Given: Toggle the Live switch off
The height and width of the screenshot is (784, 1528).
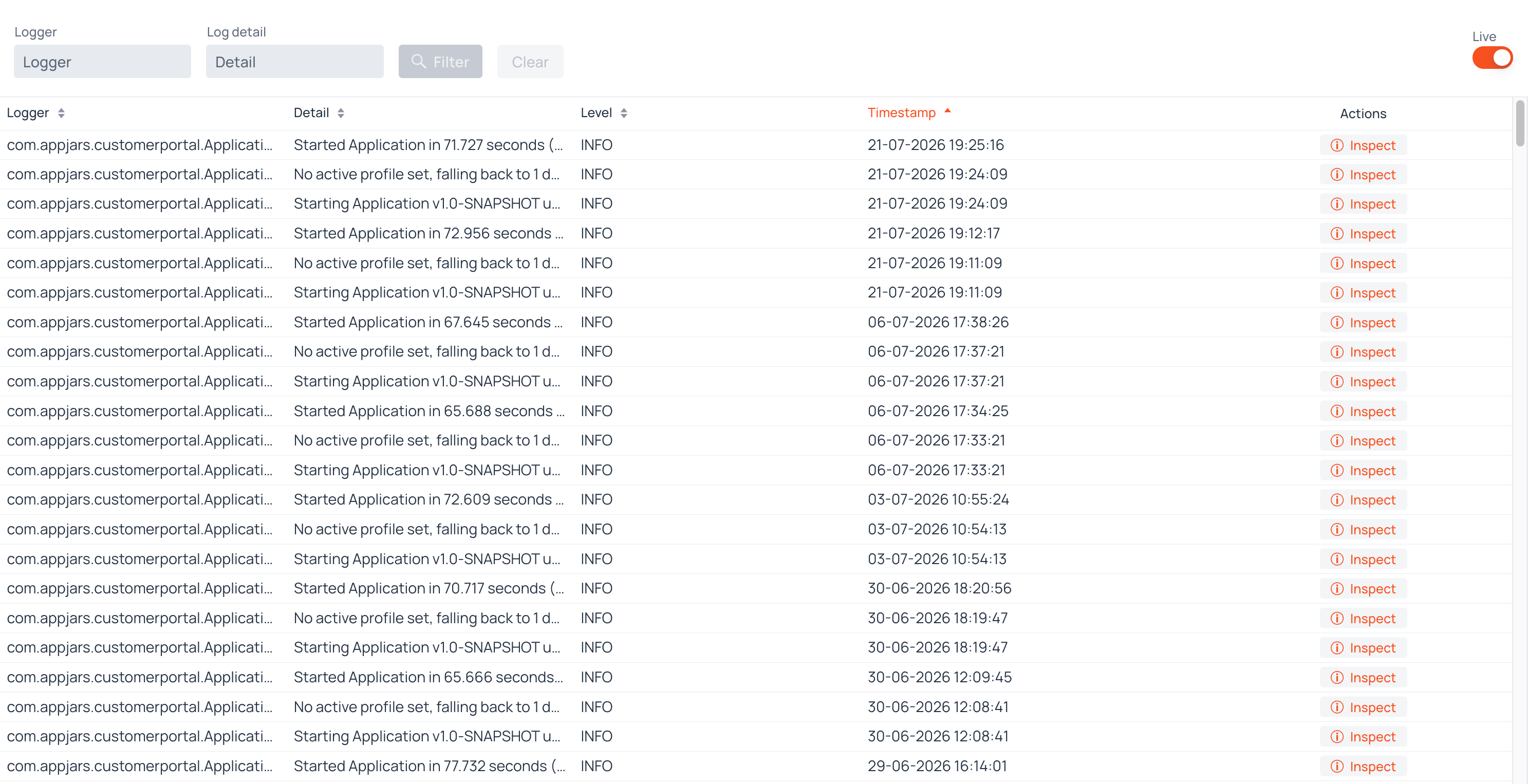Looking at the screenshot, I should point(1492,58).
